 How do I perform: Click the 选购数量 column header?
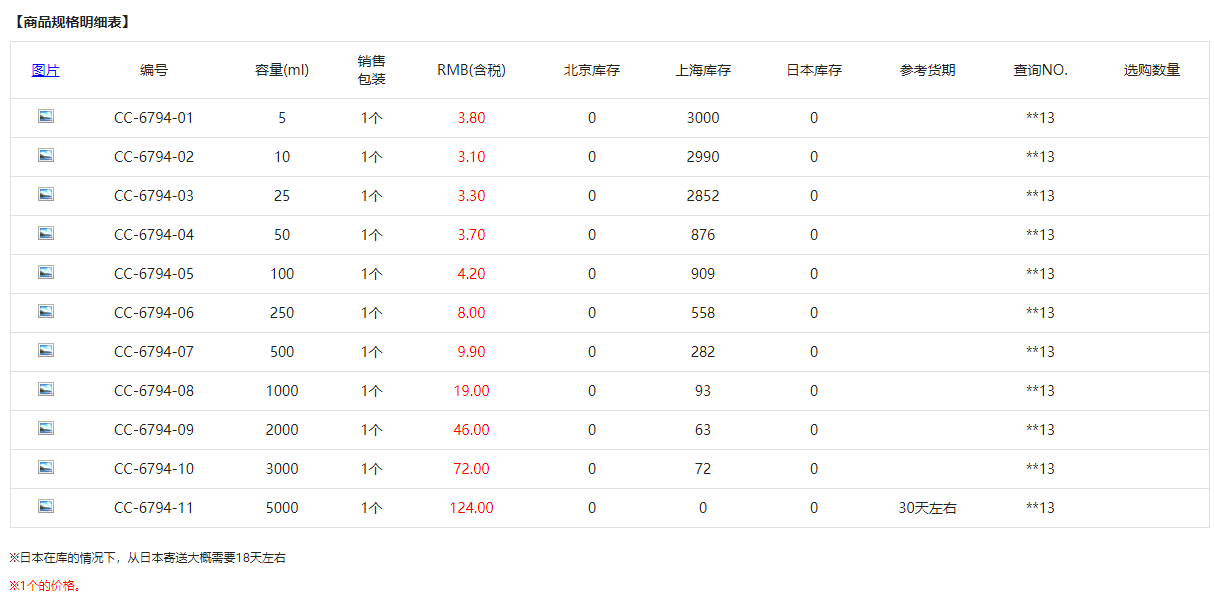1152,70
